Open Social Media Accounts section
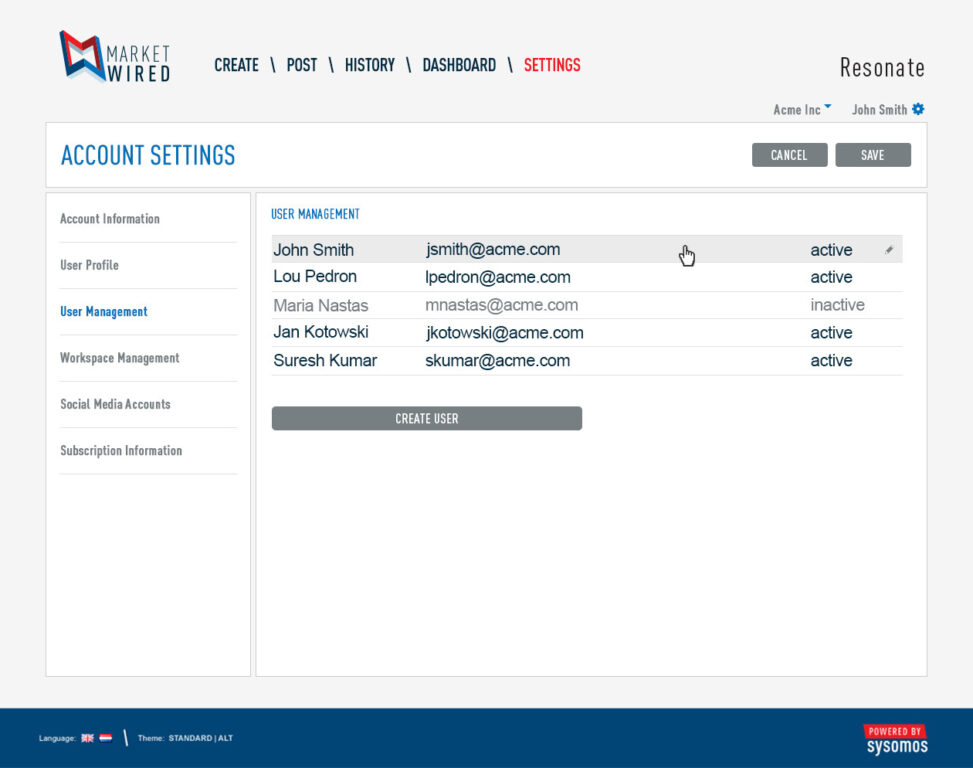Viewport: 973px width, 768px height. pos(115,404)
